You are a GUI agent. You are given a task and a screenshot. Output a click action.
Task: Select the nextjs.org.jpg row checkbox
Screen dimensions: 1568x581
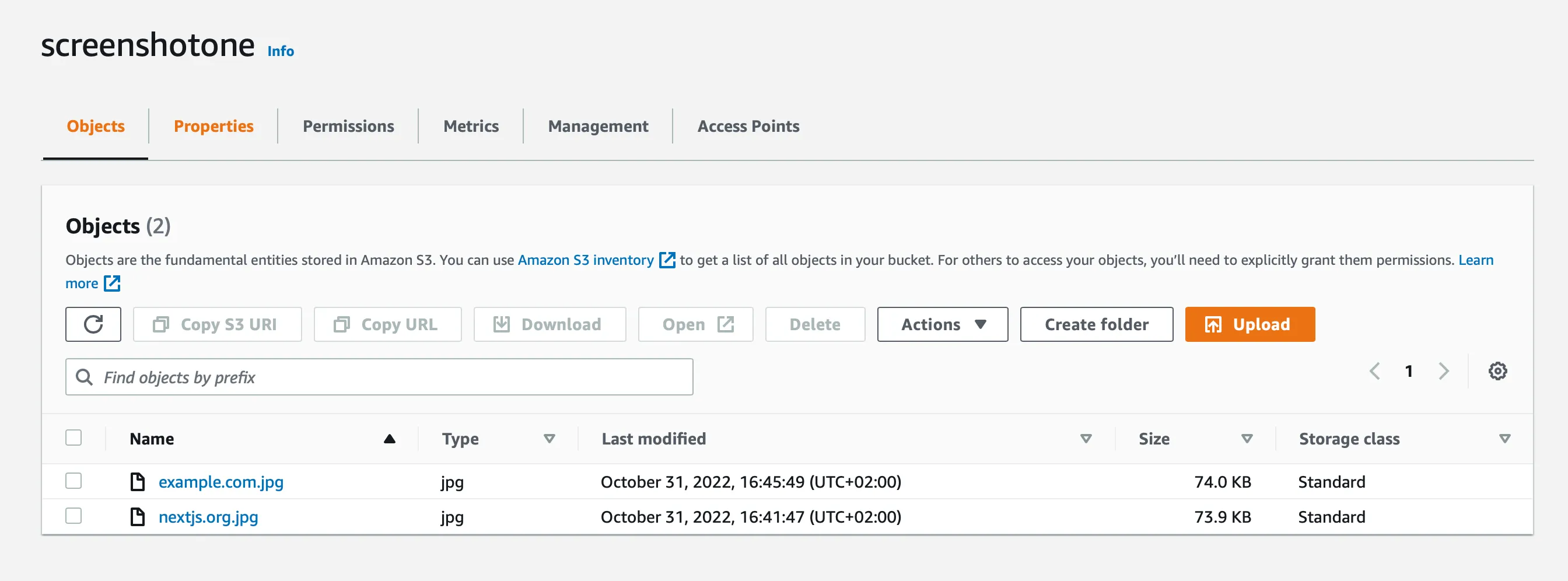pos(73,516)
